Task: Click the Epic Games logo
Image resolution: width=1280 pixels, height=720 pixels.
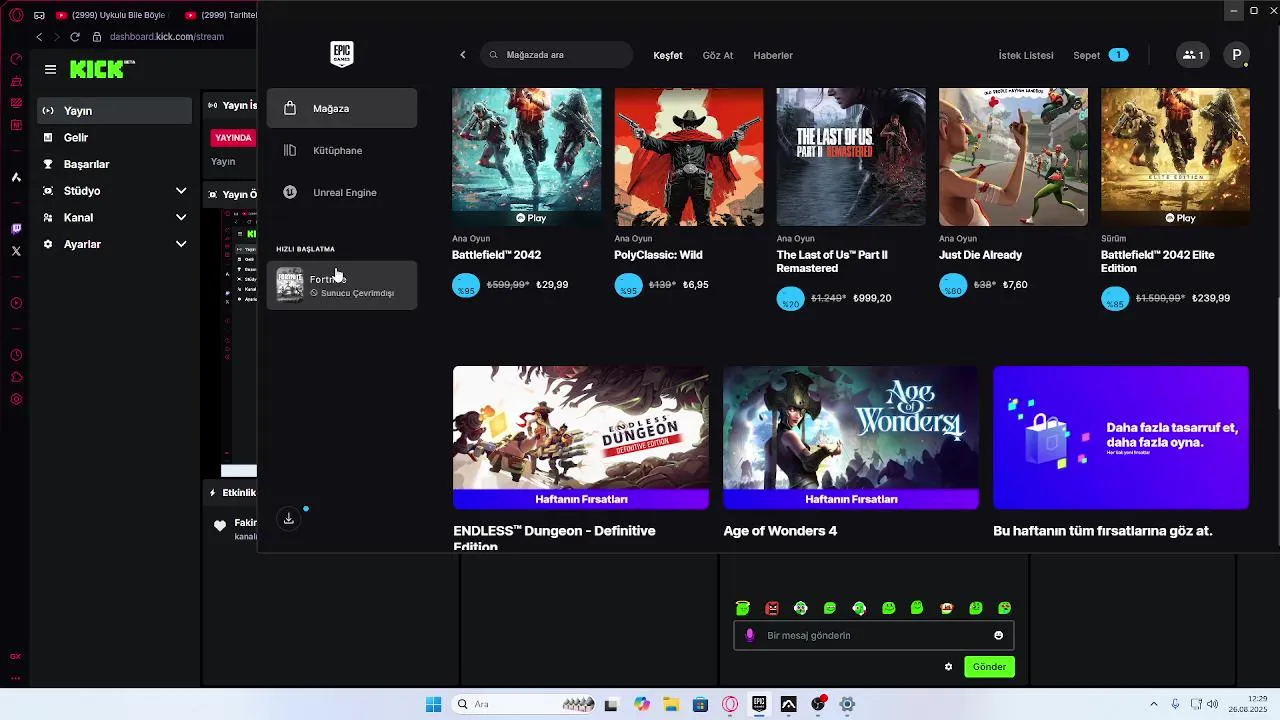Action: click(342, 54)
